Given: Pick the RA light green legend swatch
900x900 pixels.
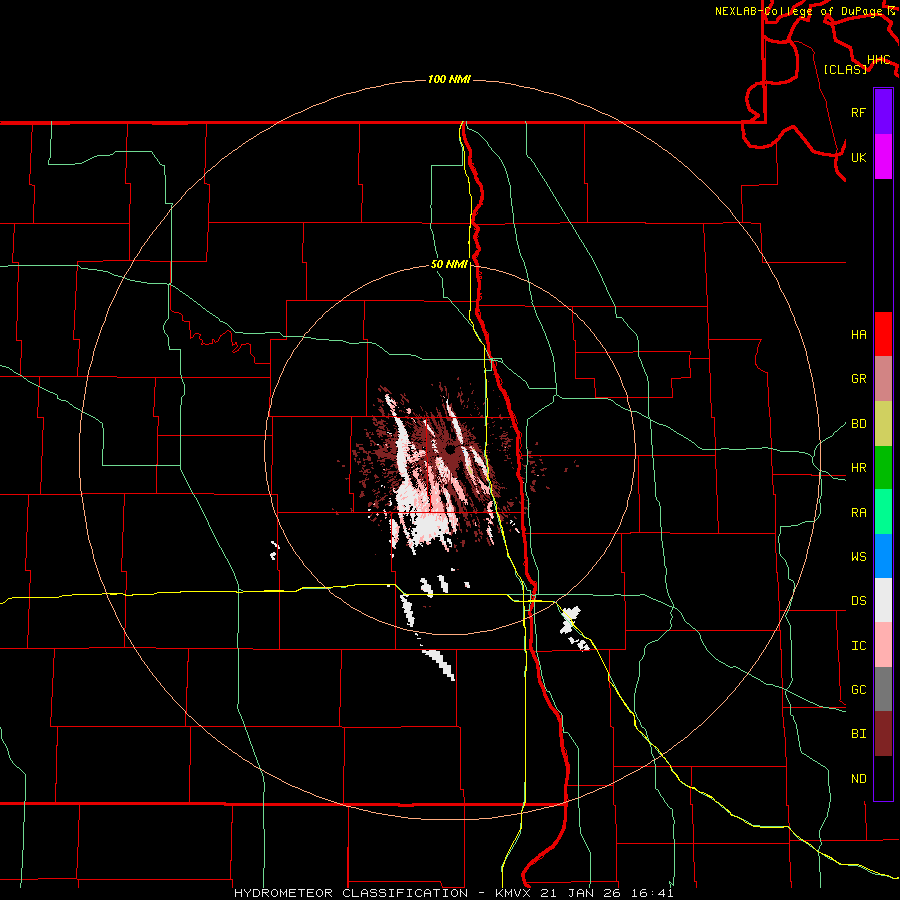Looking at the screenshot, I should tap(883, 512).
